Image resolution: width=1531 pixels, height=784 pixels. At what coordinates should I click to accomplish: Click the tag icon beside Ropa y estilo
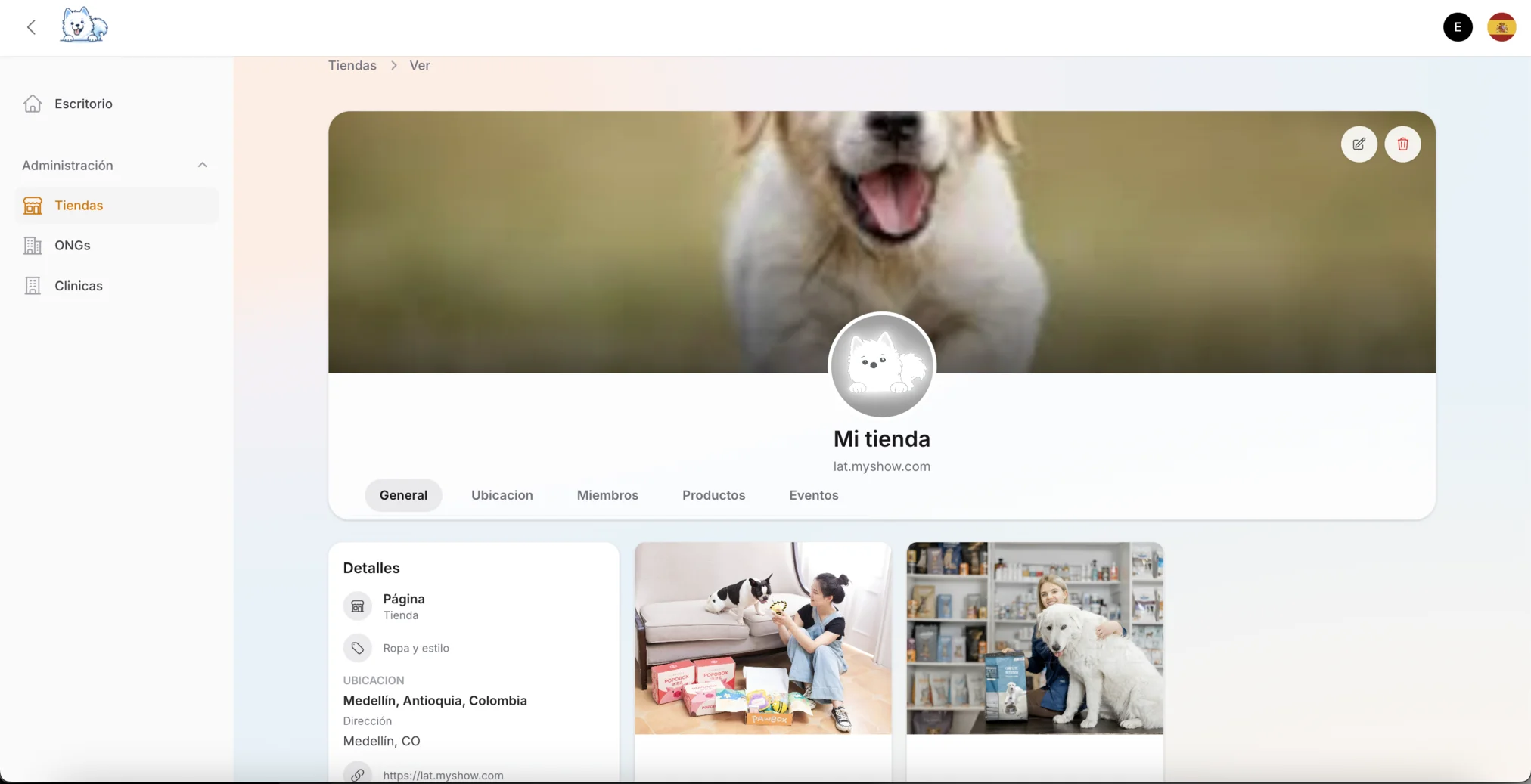(x=357, y=648)
